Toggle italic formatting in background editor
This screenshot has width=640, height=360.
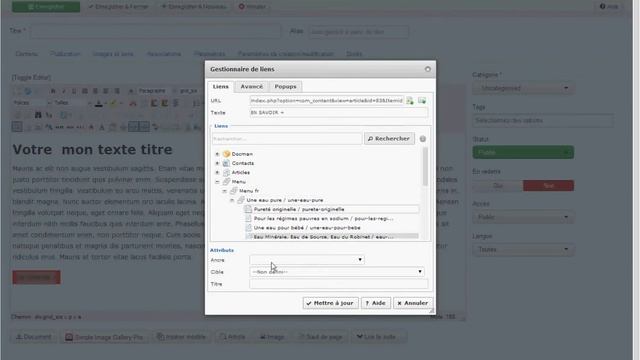pos(64,91)
